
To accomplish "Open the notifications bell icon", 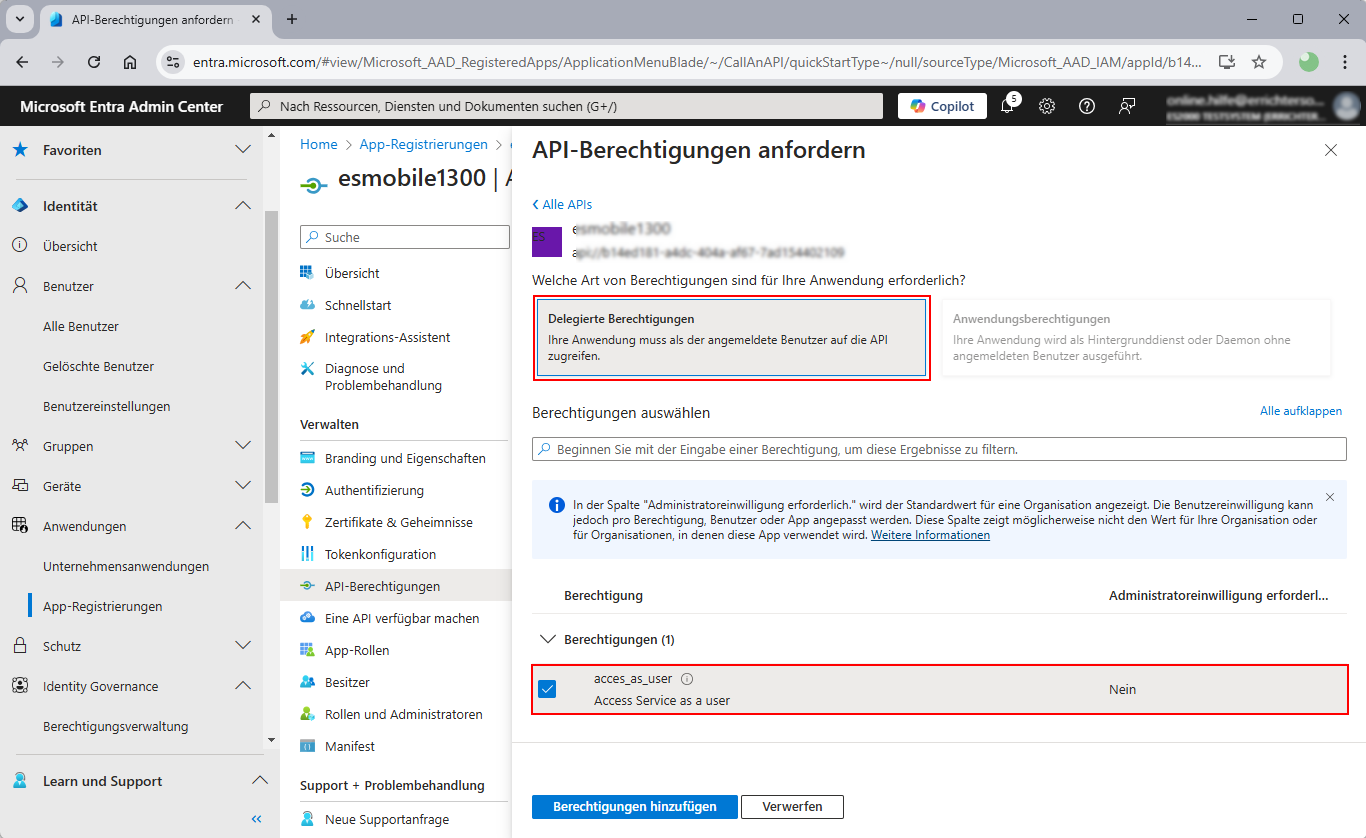I will point(1007,106).
